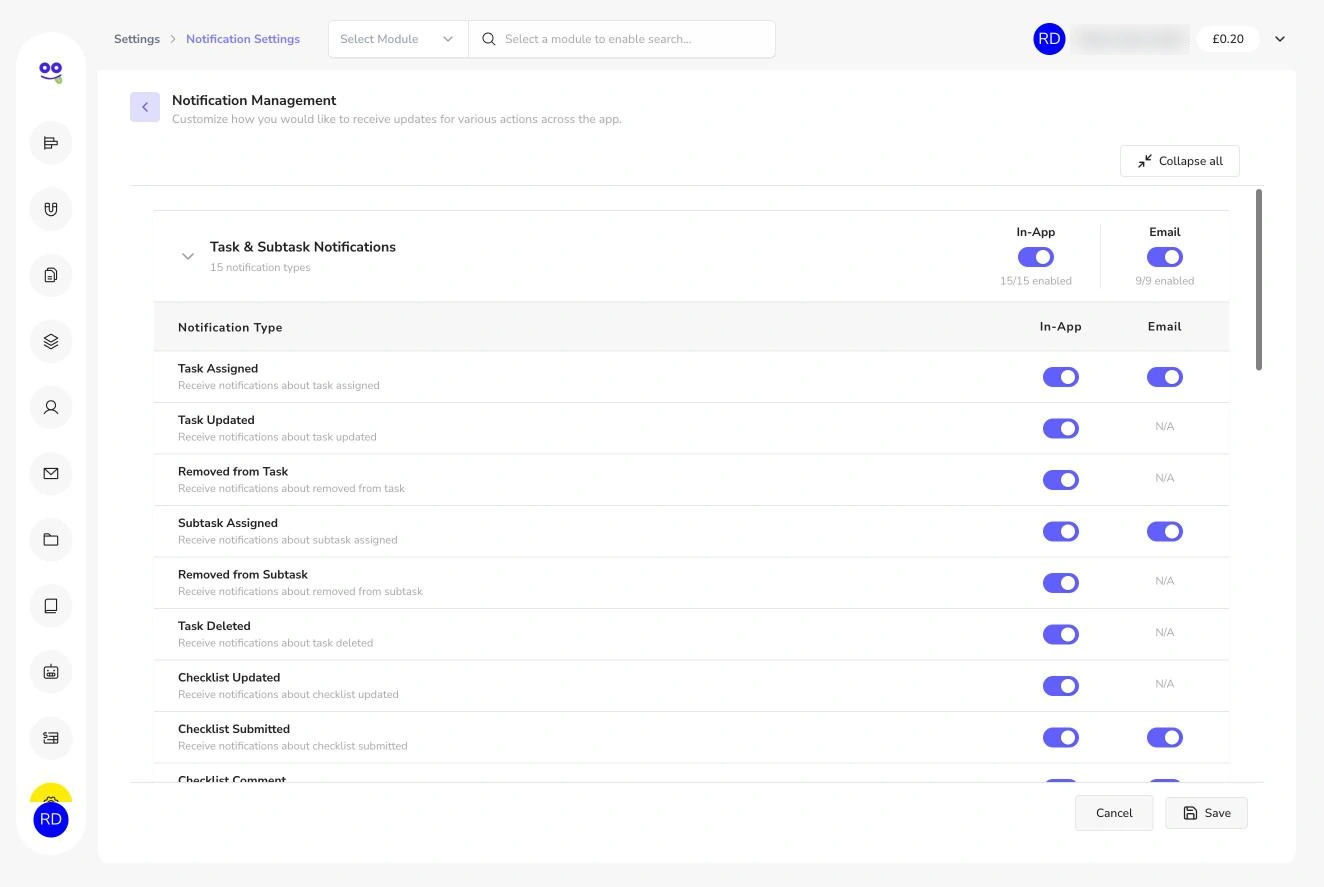Collapse the Task & Subtask Notifications section
The width and height of the screenshot is (1324, 887).
[187, 256]
